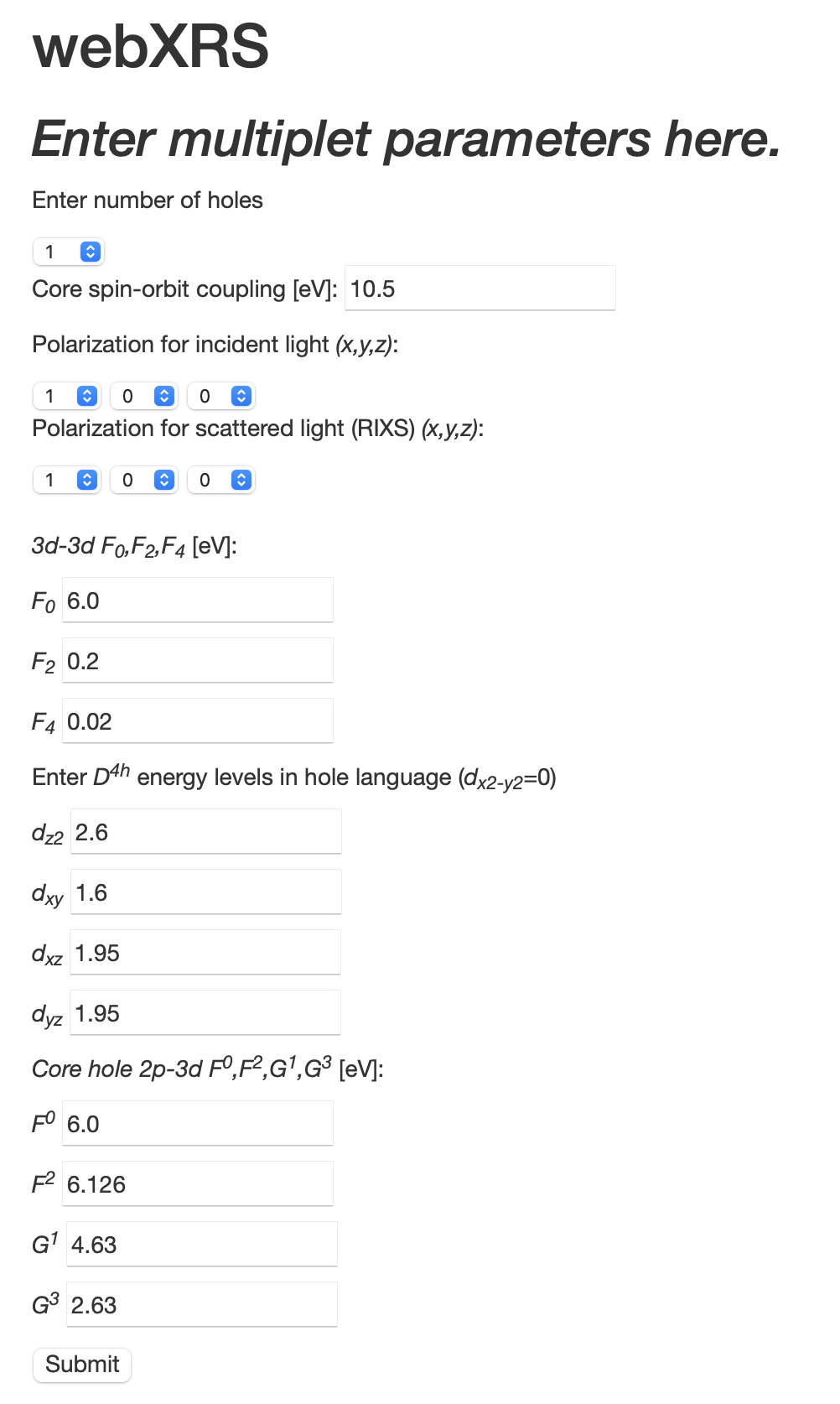
Task: Select the G1 input field
Action: coord(202,1245)
